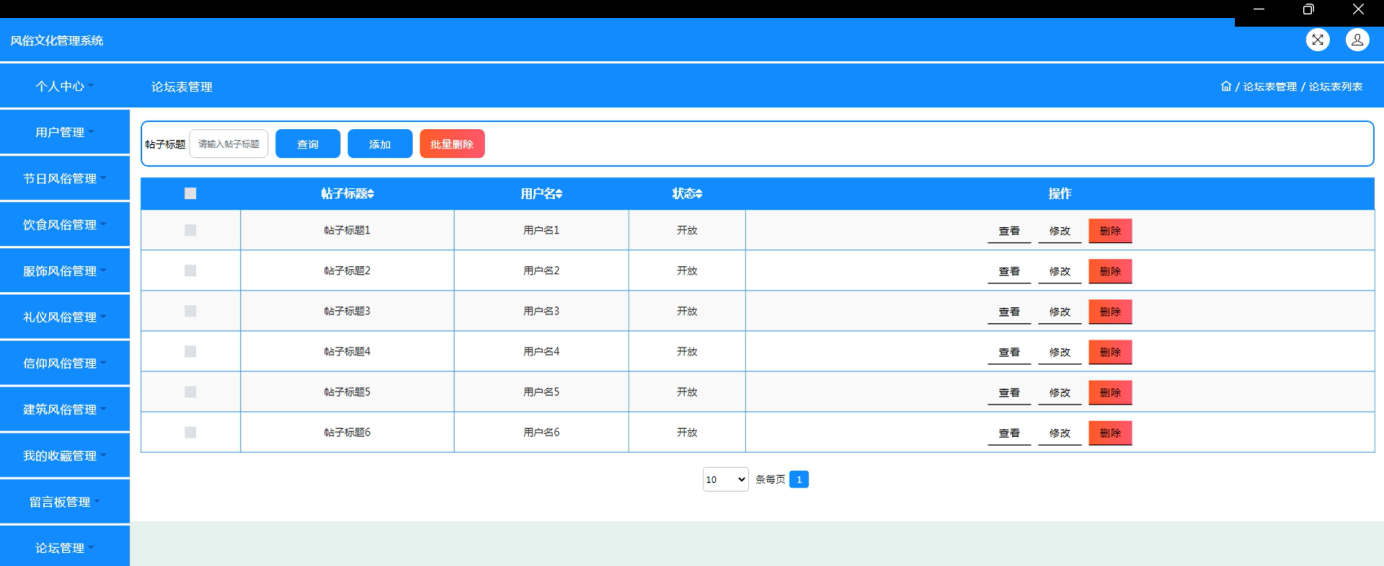Click 删除 for 帖子标题4 row
The width and height of the screenshot is (1384, 566).
pos(1110,352)
